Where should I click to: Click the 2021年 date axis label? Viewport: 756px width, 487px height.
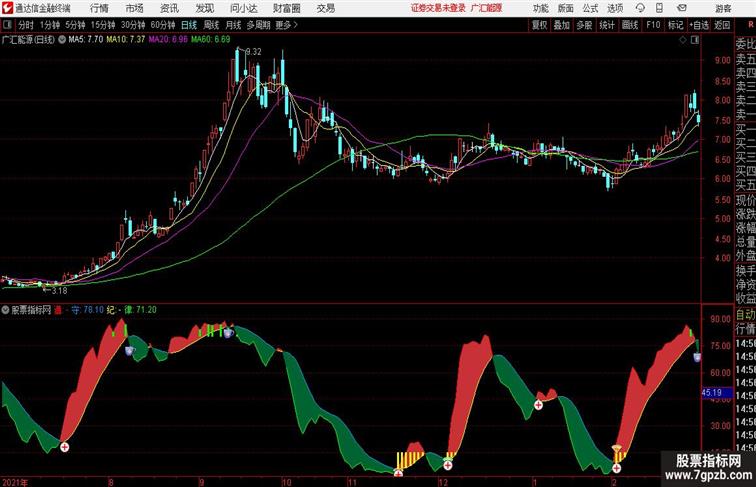tap(15, 482)
